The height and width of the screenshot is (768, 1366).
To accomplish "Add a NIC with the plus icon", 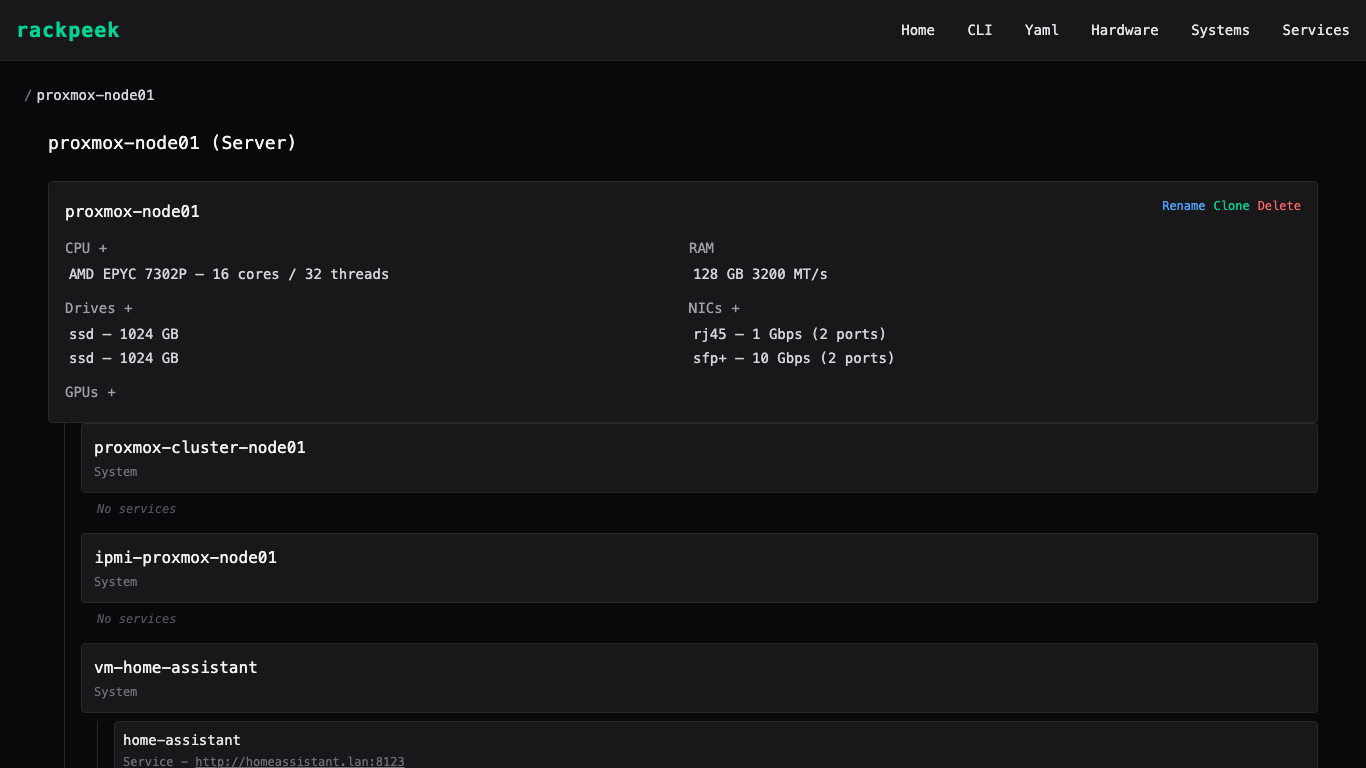I will [735, 308].
